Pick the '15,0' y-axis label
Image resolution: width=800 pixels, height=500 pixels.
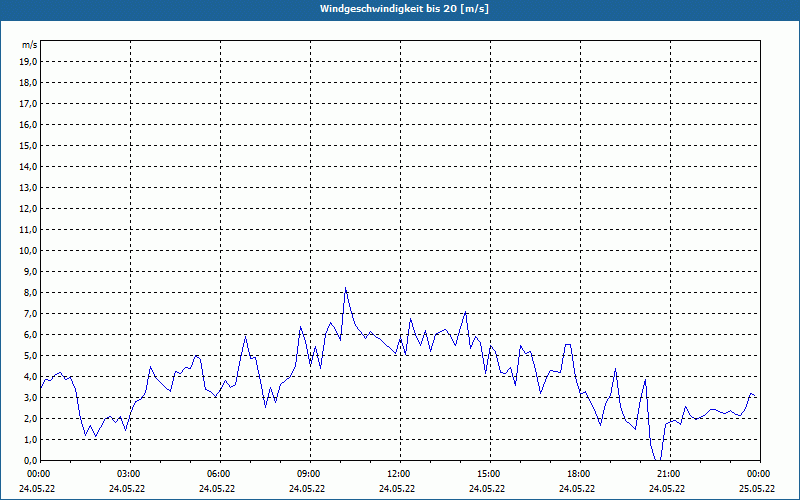28,145
